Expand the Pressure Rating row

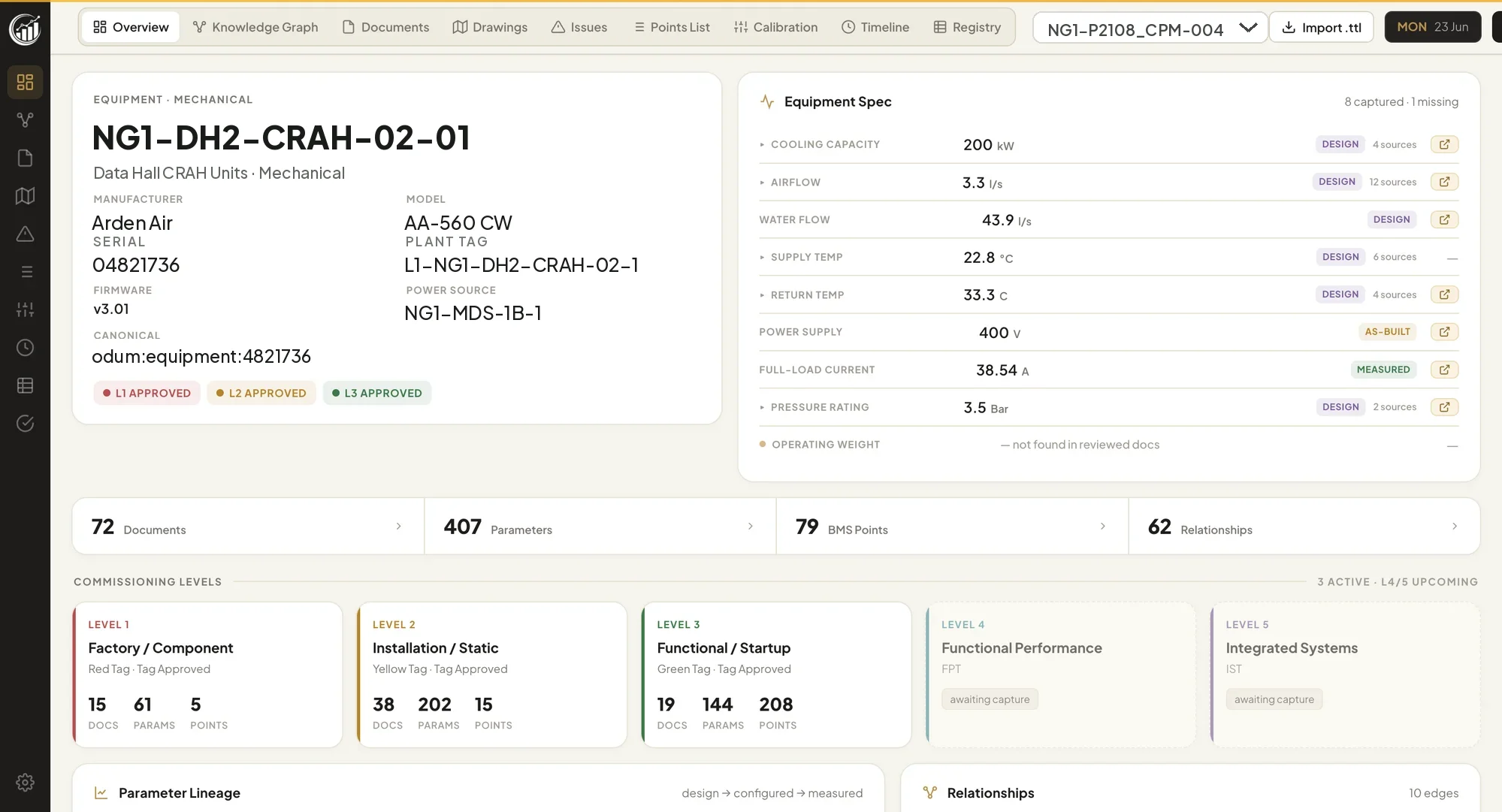click(762, 407)
